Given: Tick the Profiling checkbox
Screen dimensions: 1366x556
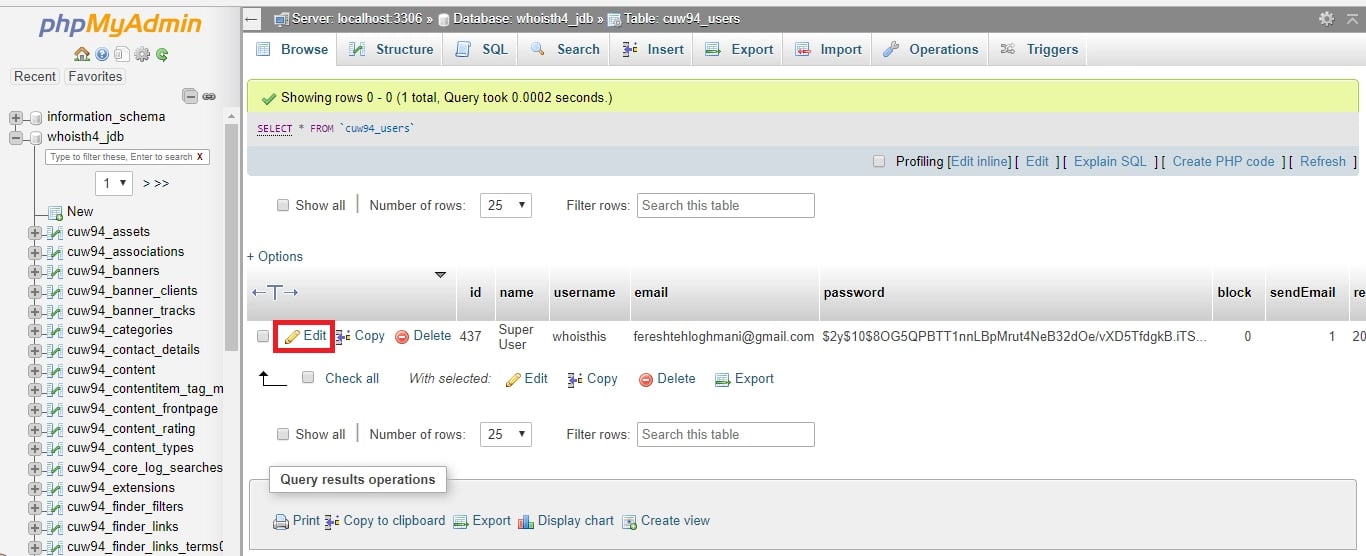Looking at the screenshot, I should coord(879,161).
